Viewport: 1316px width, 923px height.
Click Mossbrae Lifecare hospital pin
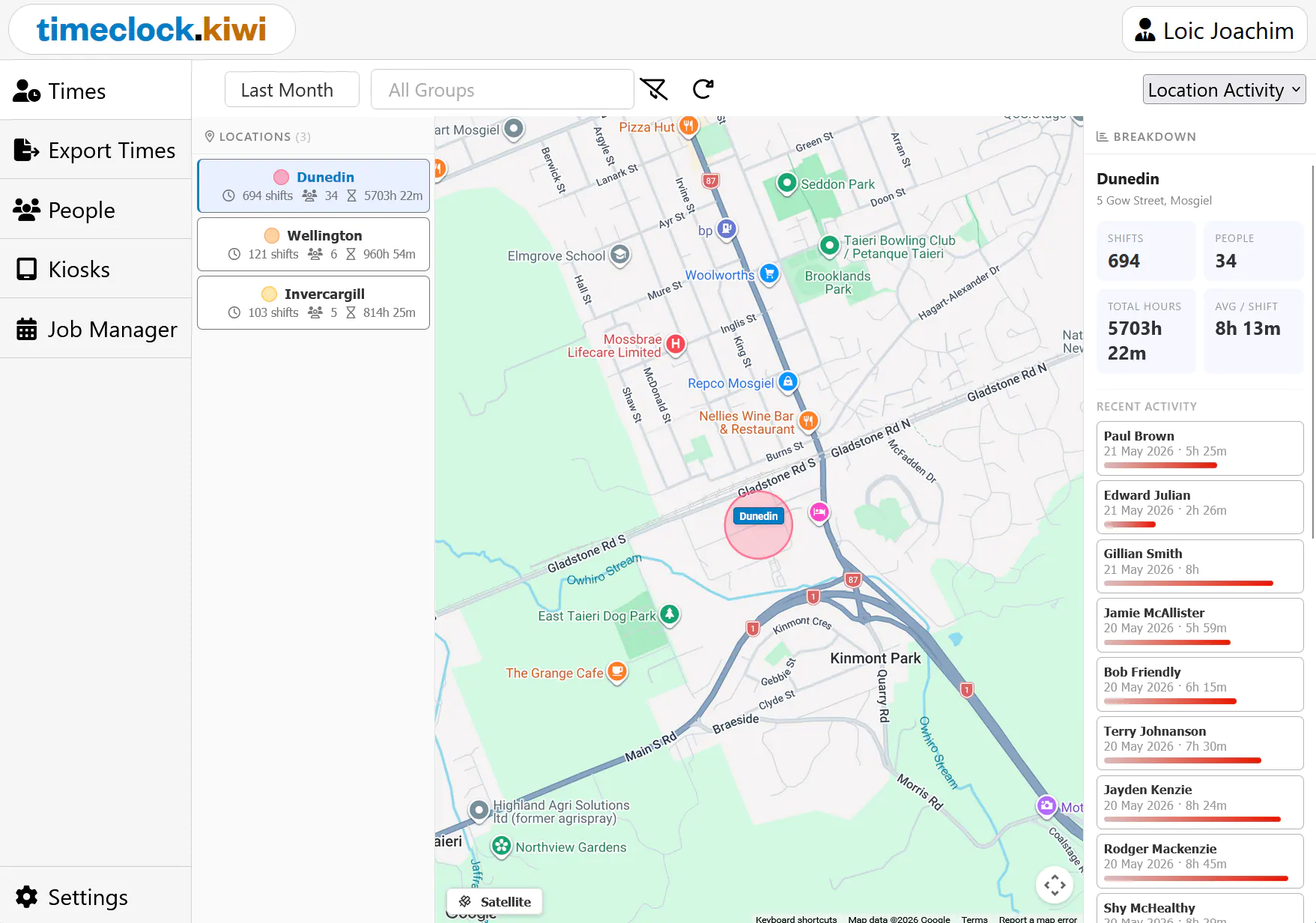tap(676, 345)
